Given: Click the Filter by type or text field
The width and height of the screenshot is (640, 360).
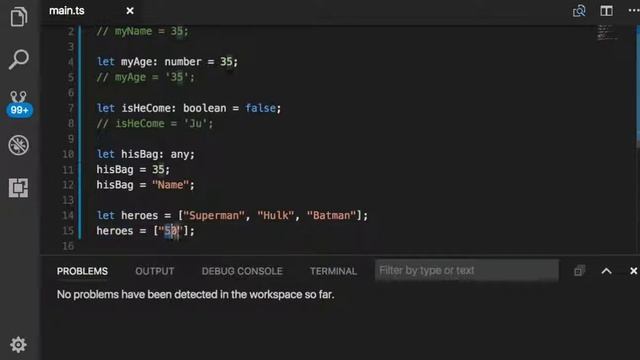Looking at the screenshot, I should pyautogui.click(x=467, y=270).
